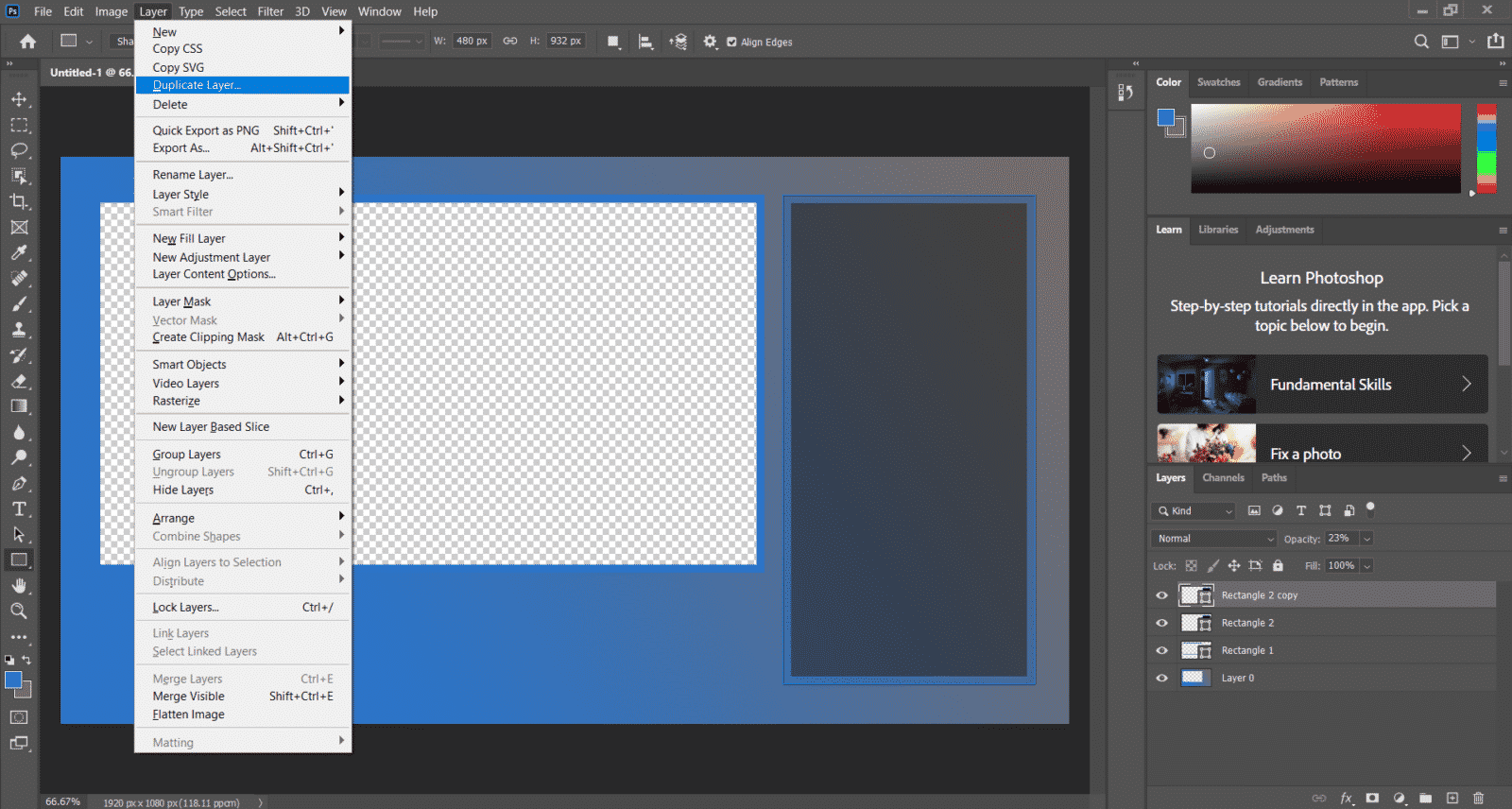
Task: Choose Group Layers menu entry
Action: click(243, 455)
